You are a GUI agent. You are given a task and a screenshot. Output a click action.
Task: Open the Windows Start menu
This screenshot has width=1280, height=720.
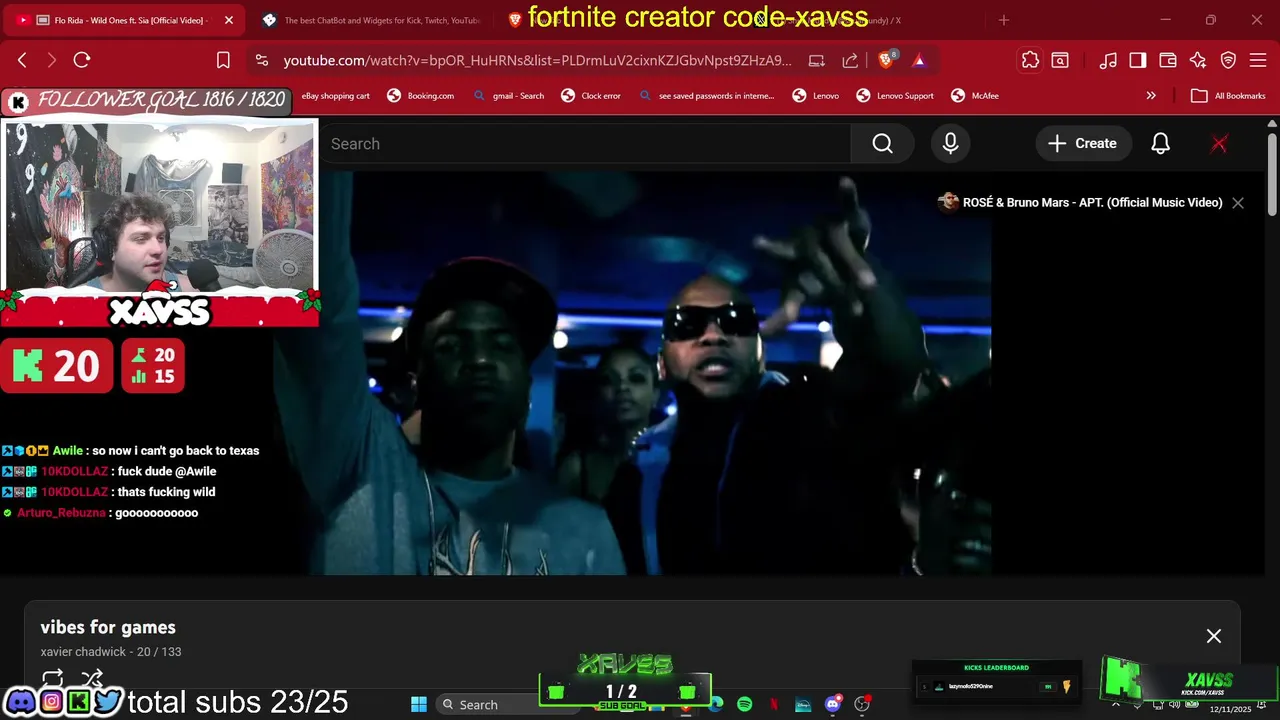(419, 705)
